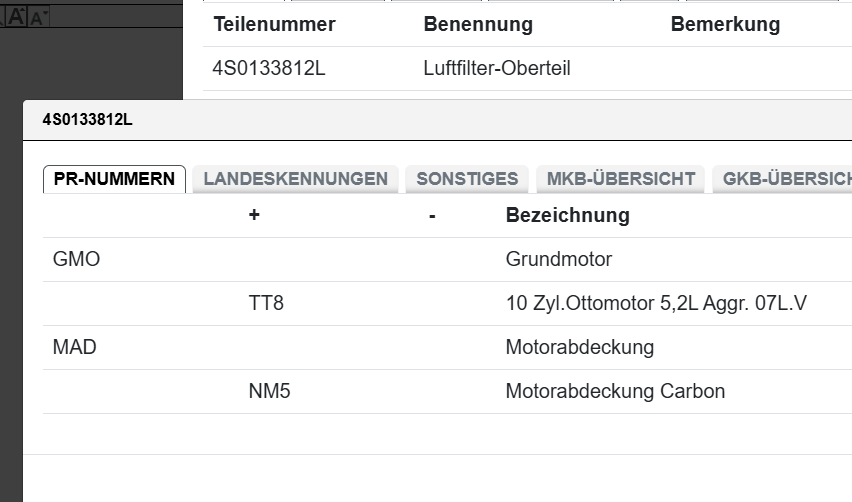Click the Bezeichnung column header
Viewport: 852px width, 502px height.
click(x=567, y=215)
